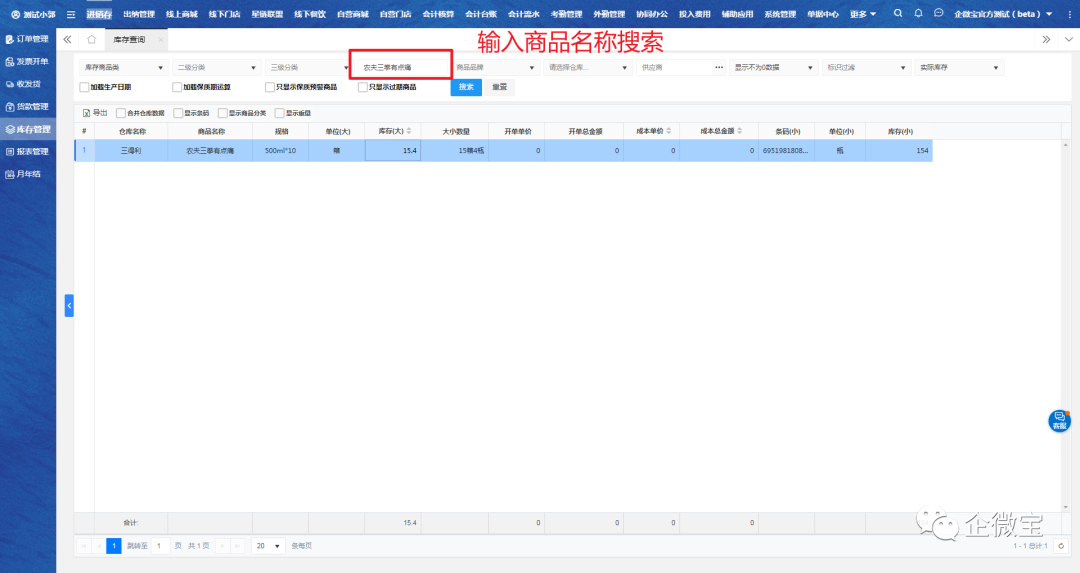Screen dimensions: 1080x573
Task: Select 报表管理 in the left sidebar
Action: tap(28, 152)
